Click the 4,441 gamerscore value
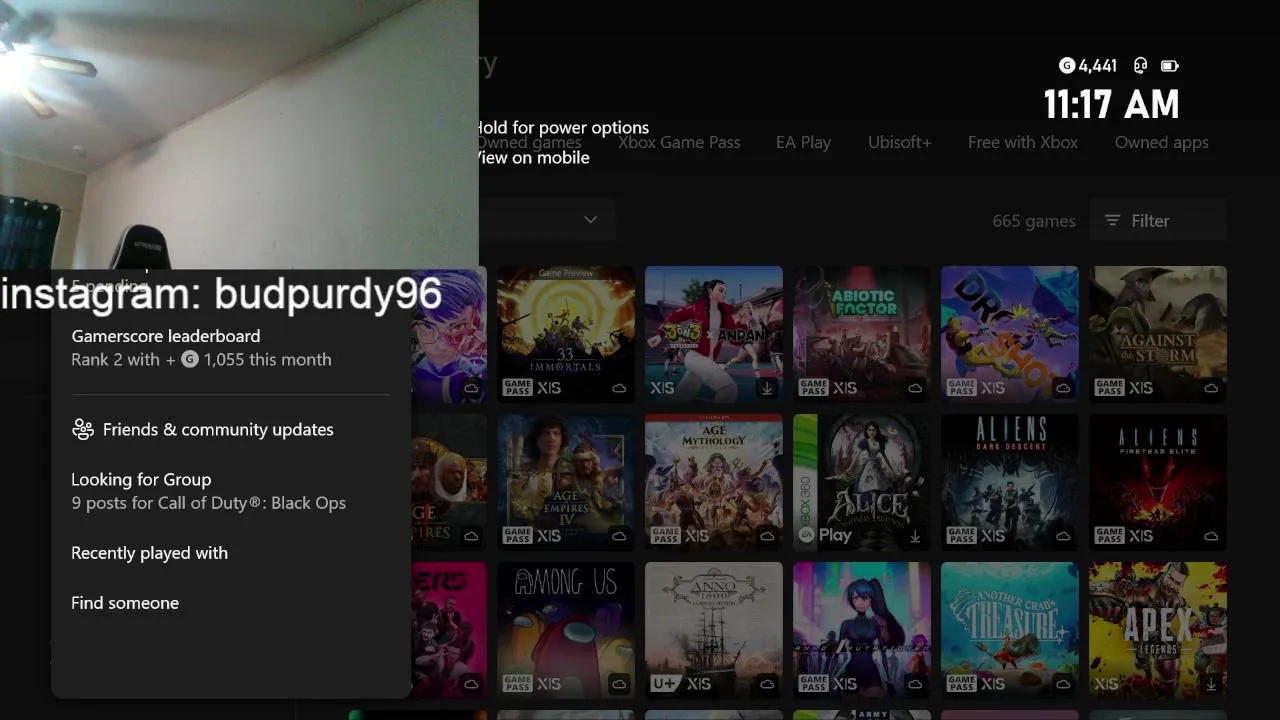 click(x=1098, y=66)
